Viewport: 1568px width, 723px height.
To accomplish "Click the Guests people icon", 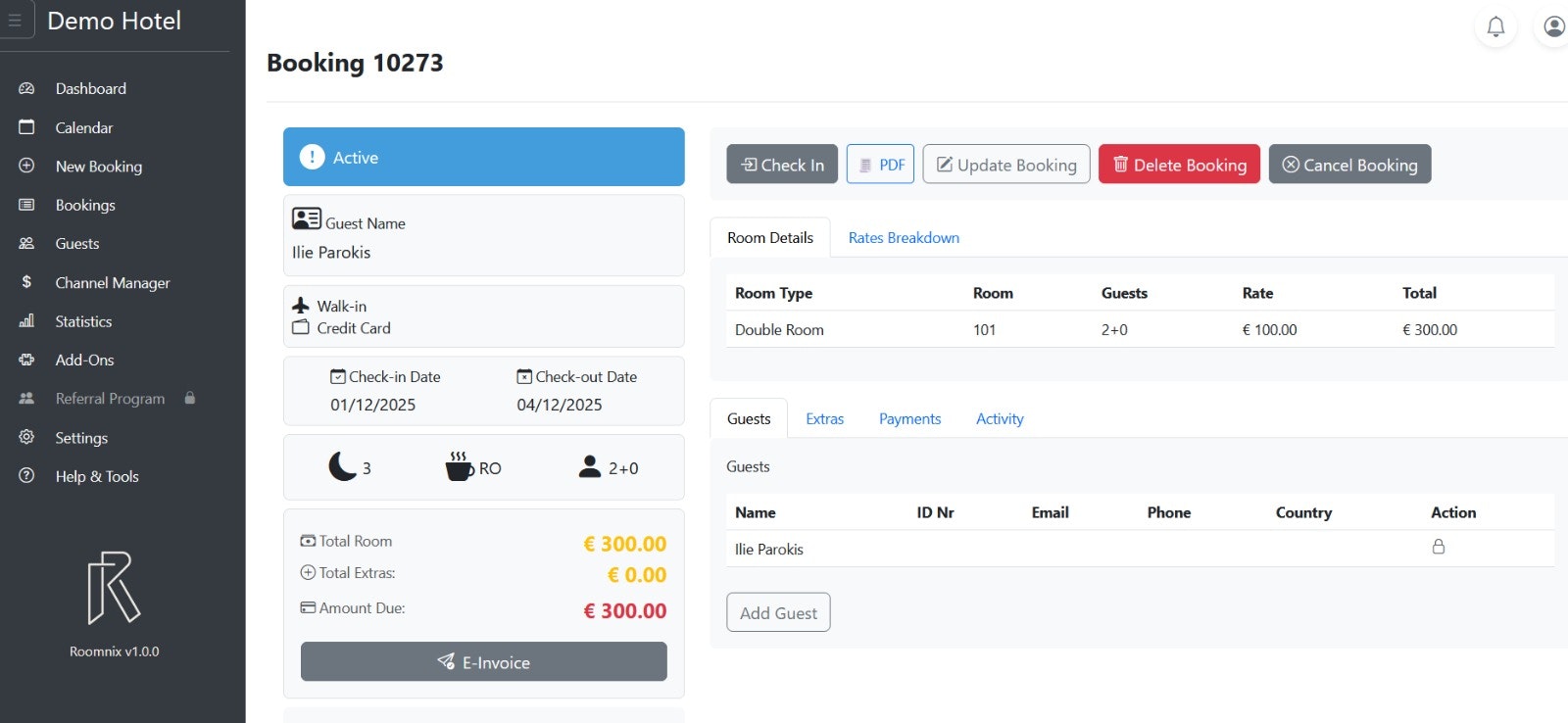I will click(26, 243).
